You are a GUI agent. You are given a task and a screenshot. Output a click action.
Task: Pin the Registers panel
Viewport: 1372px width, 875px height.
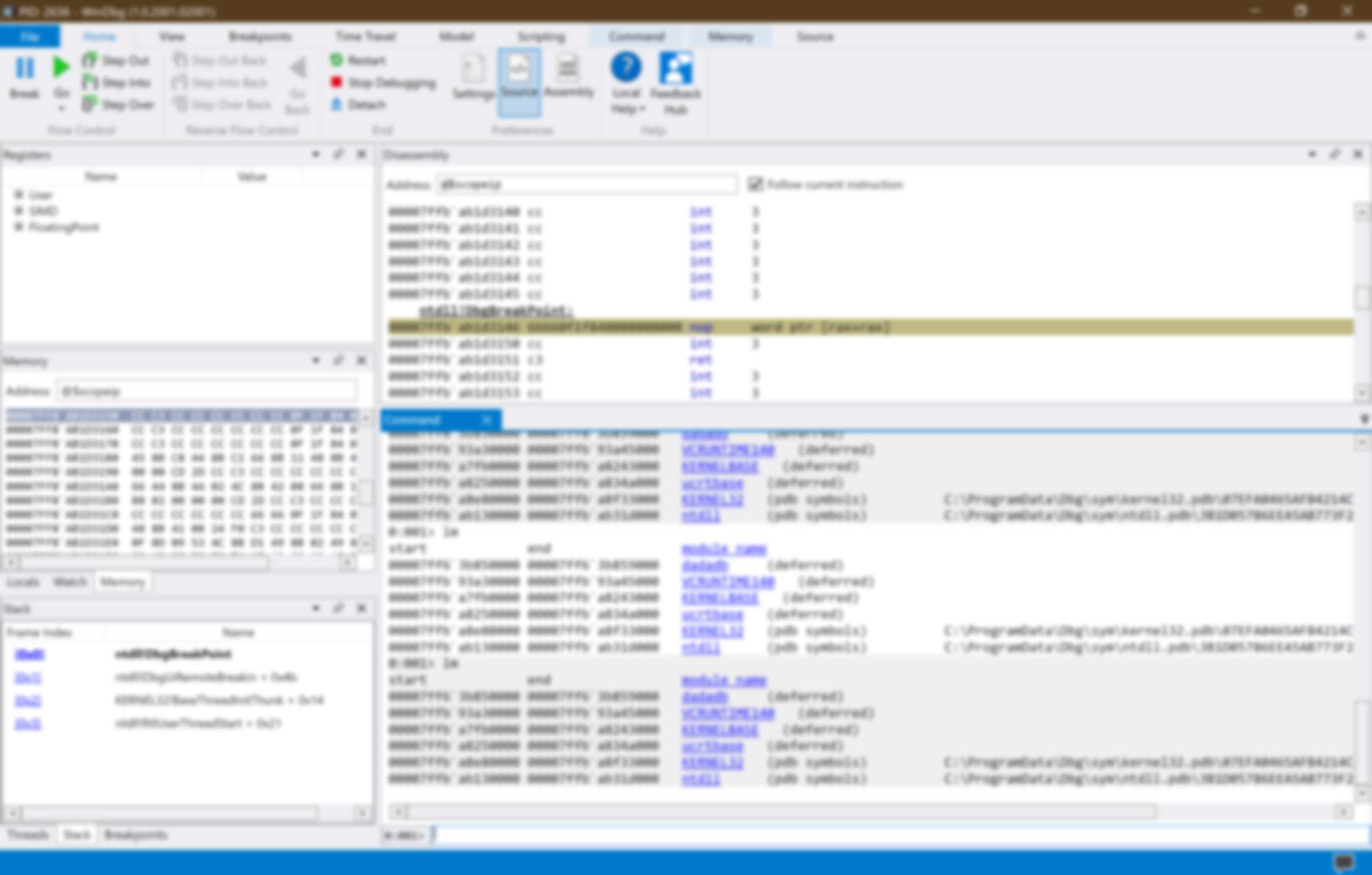338,155
